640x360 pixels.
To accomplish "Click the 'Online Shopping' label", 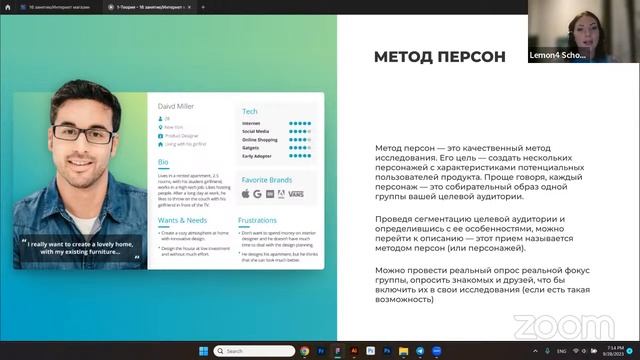I will click(260, 140).
